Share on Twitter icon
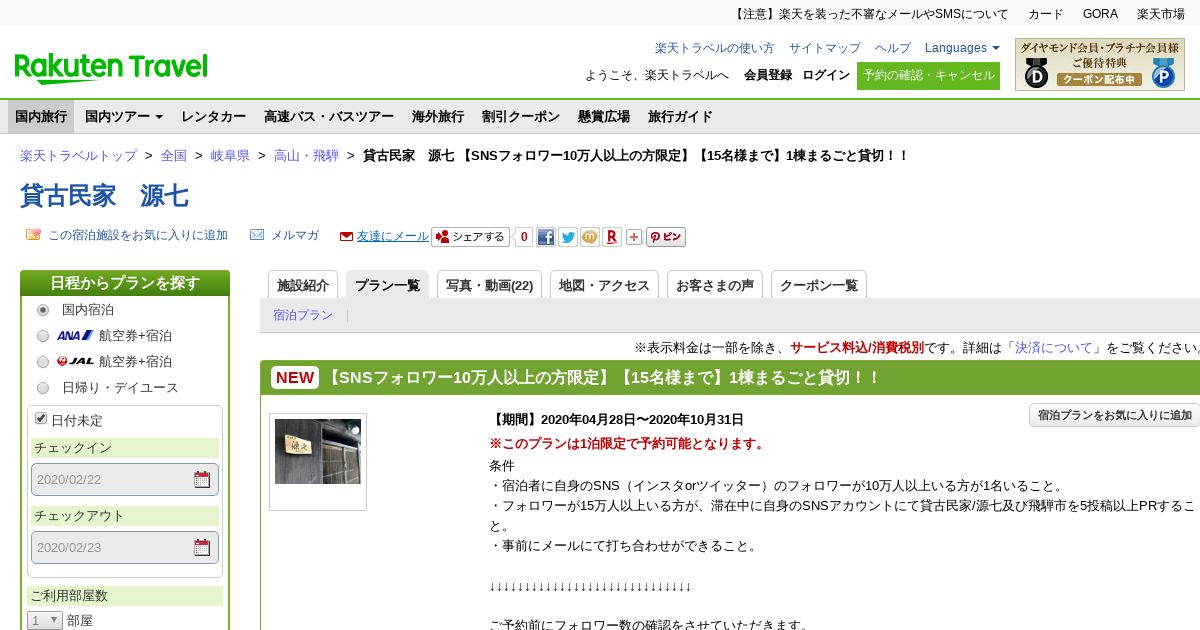Screen dimensions: 1200x630 [x=568, y=237]
